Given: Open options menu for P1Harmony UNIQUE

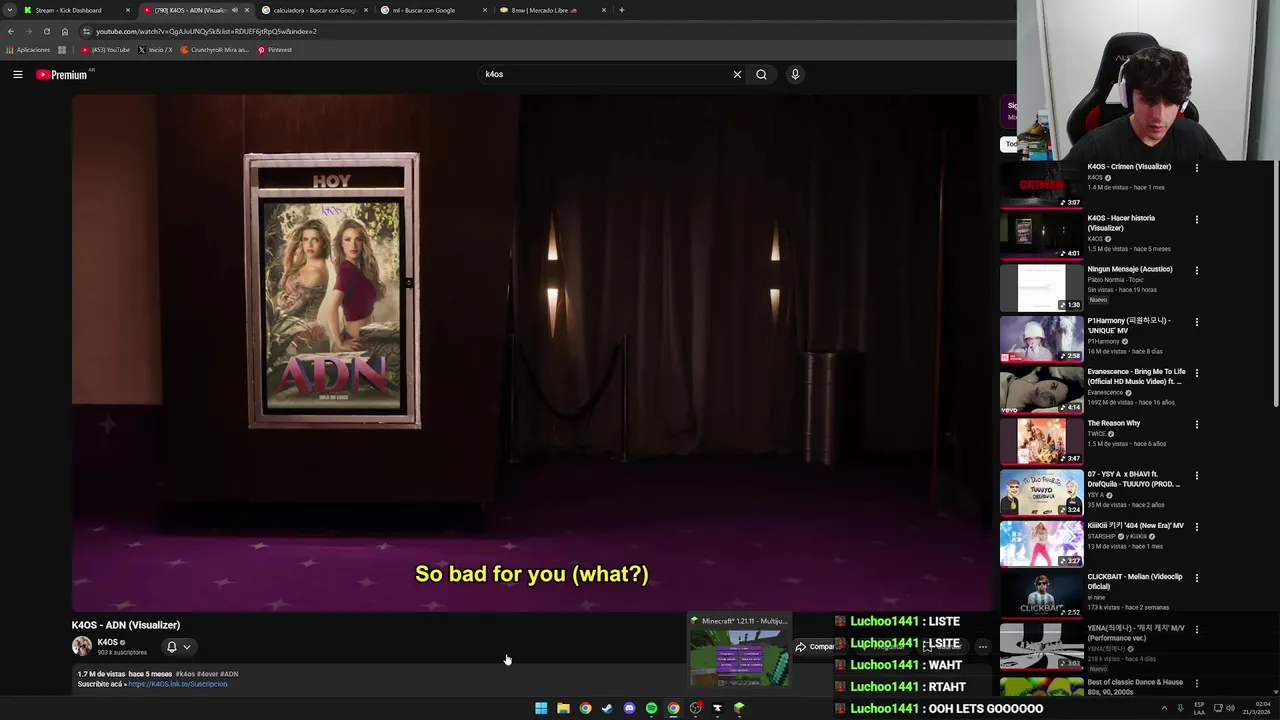Looking at the screenshot, I should (1196, 322).
